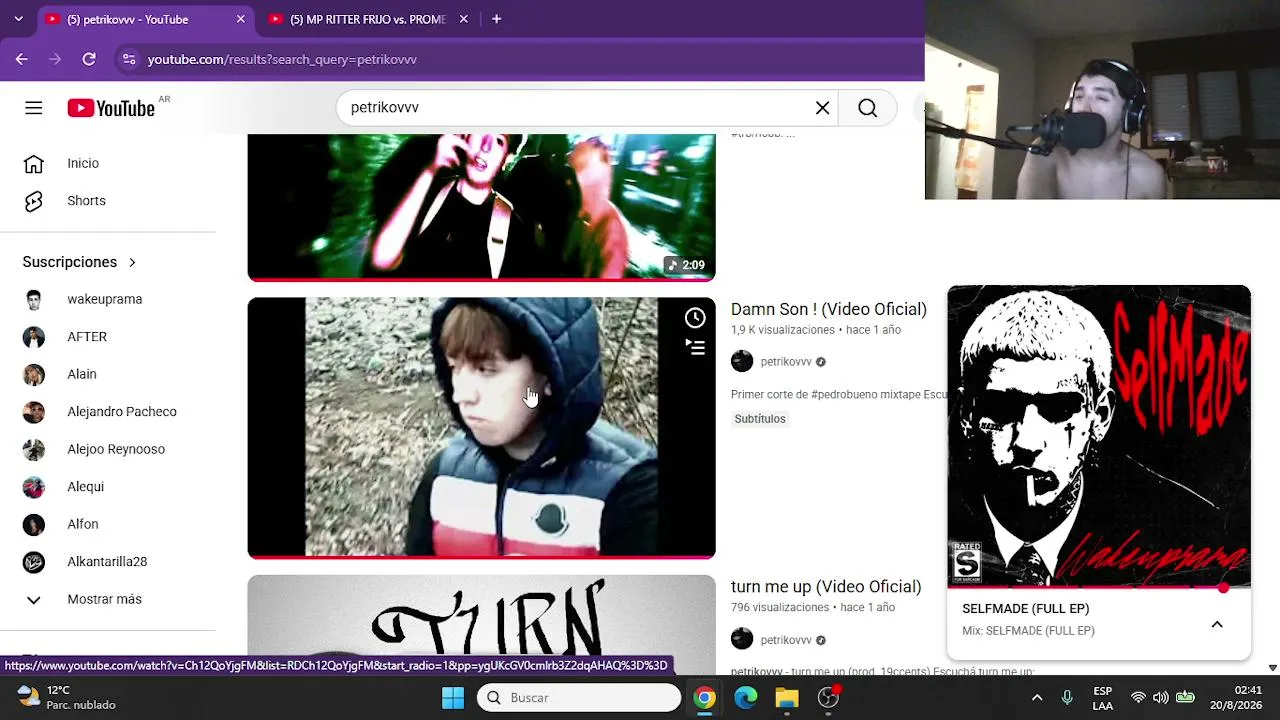Screen dimensions: 1280x720
Task: Click the page scrollbar down arrow
Action: click(1272, 667)
